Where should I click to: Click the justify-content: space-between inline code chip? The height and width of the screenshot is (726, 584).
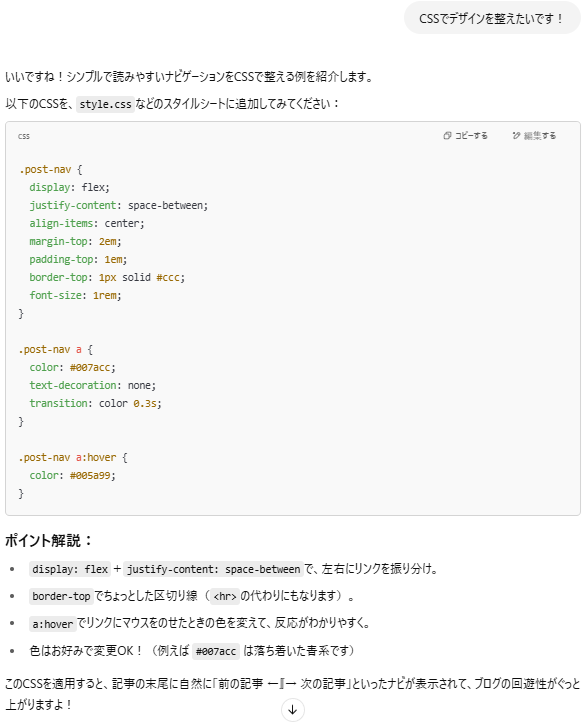(x=214, y=569)
